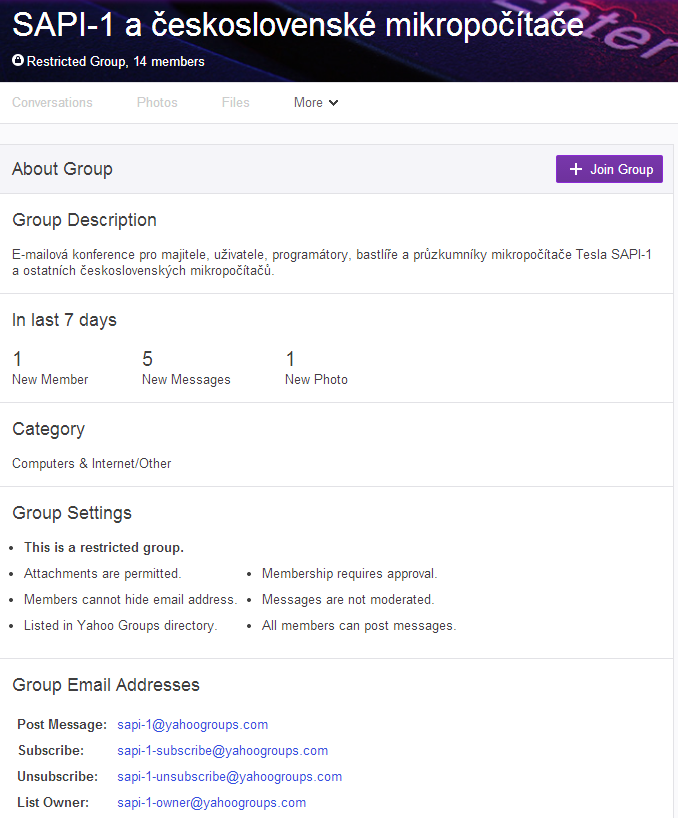Click the 'Computers & Internet/Other' category text

[x=91, y=463]
